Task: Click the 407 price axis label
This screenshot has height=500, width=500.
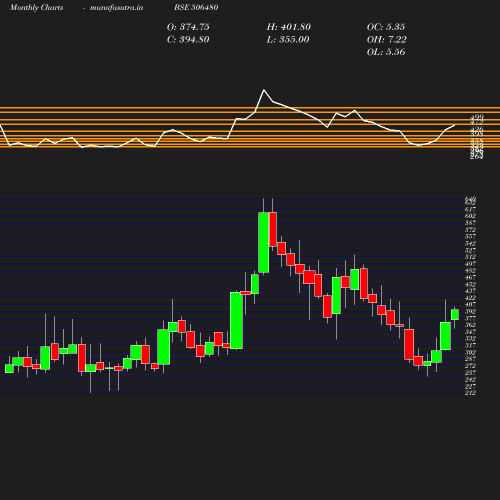Action: pos(470,305)
